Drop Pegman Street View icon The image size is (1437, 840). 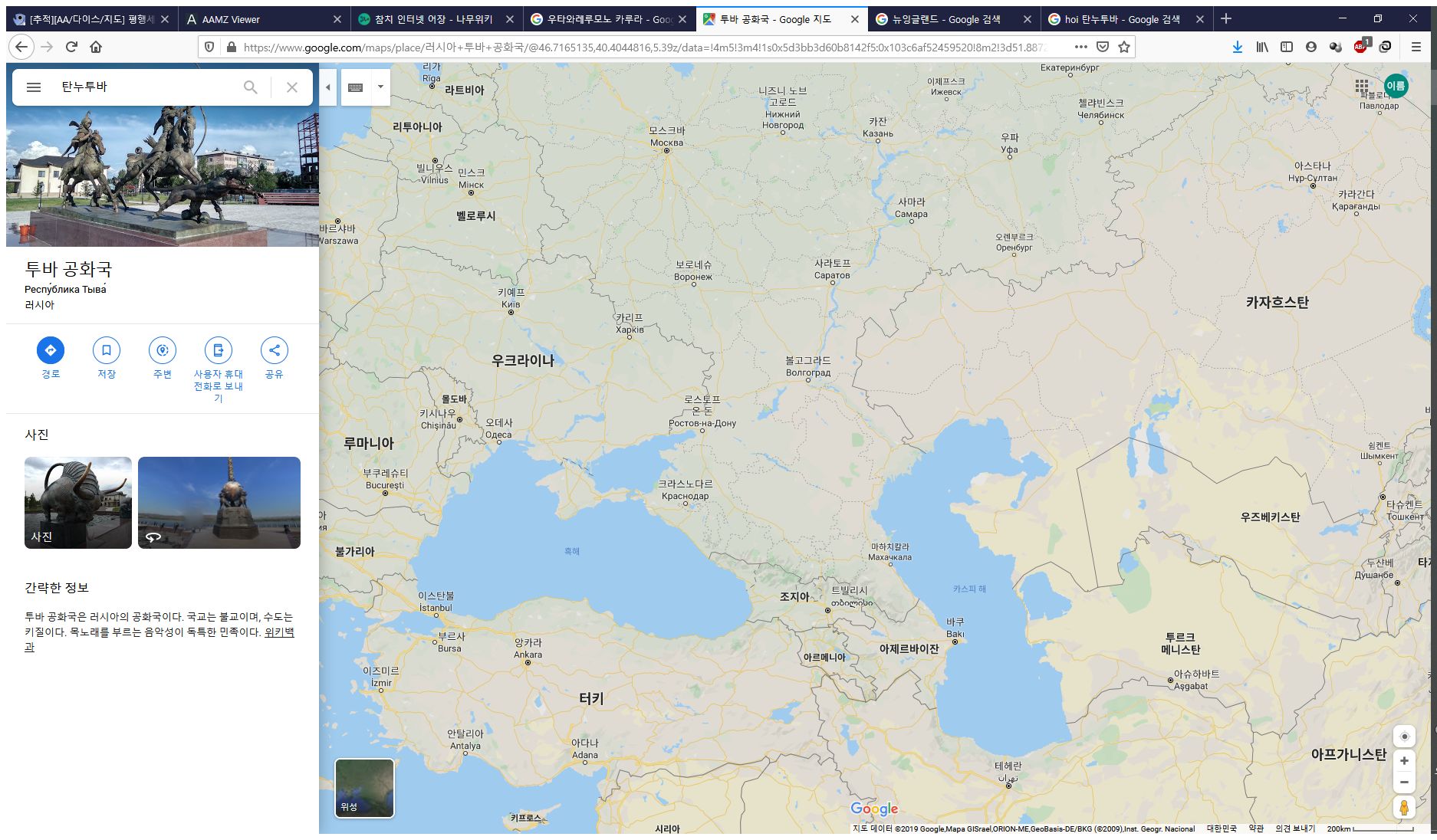[1403, 807]
